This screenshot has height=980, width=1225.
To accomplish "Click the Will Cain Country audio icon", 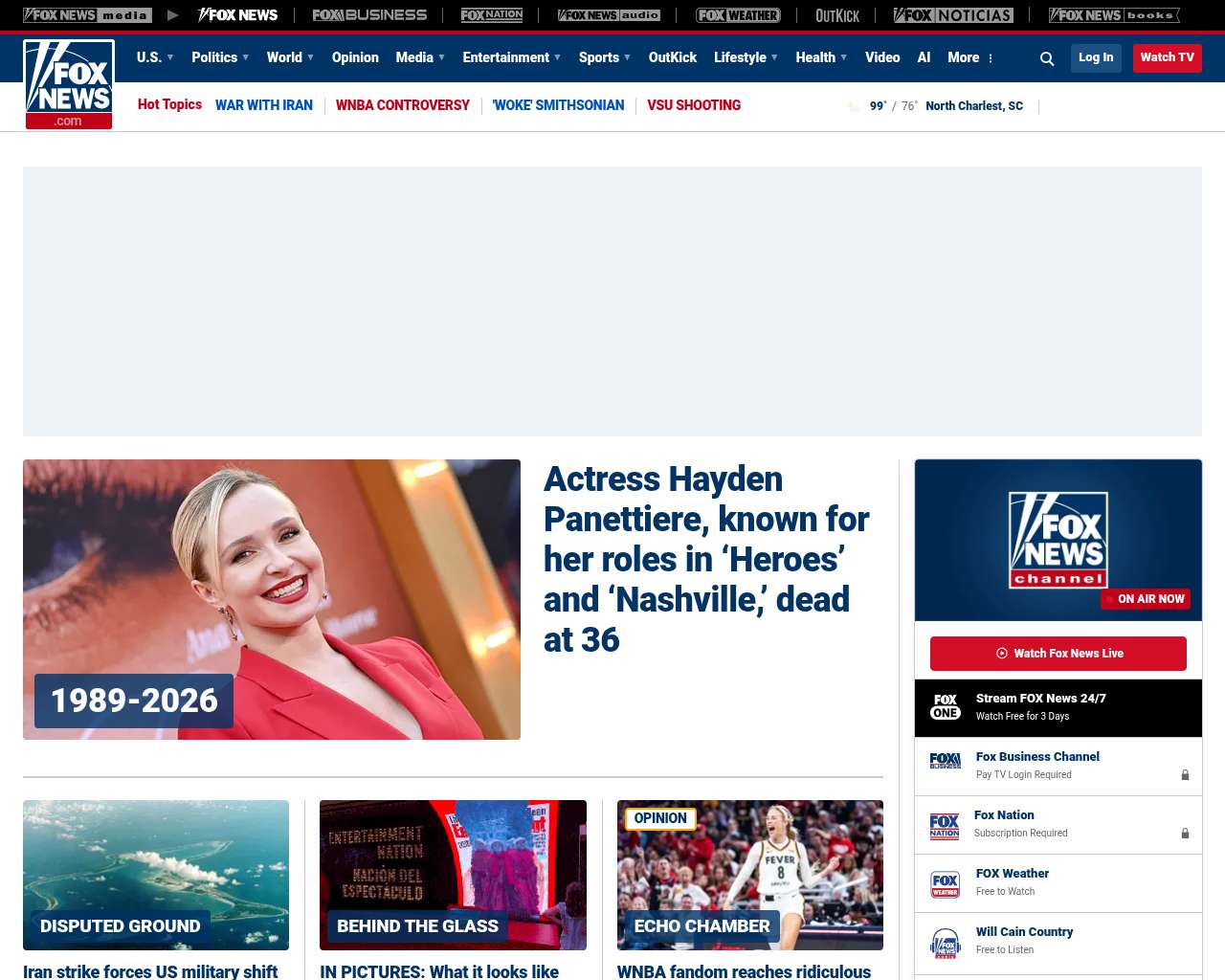I will pos(946,943).
